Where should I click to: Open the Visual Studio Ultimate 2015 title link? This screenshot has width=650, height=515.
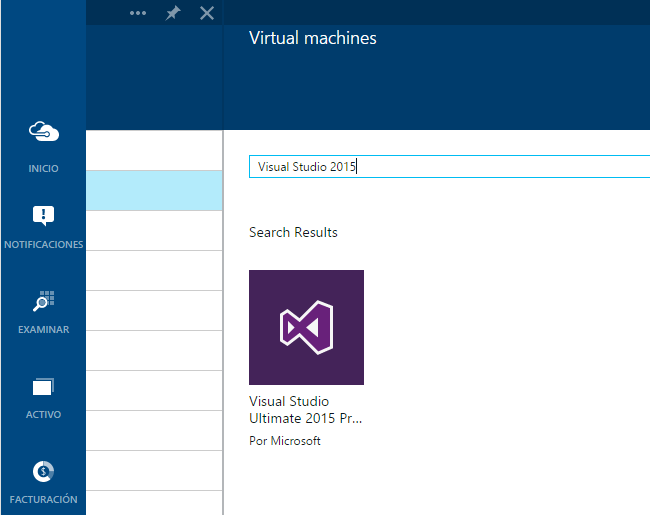[305, 409]
